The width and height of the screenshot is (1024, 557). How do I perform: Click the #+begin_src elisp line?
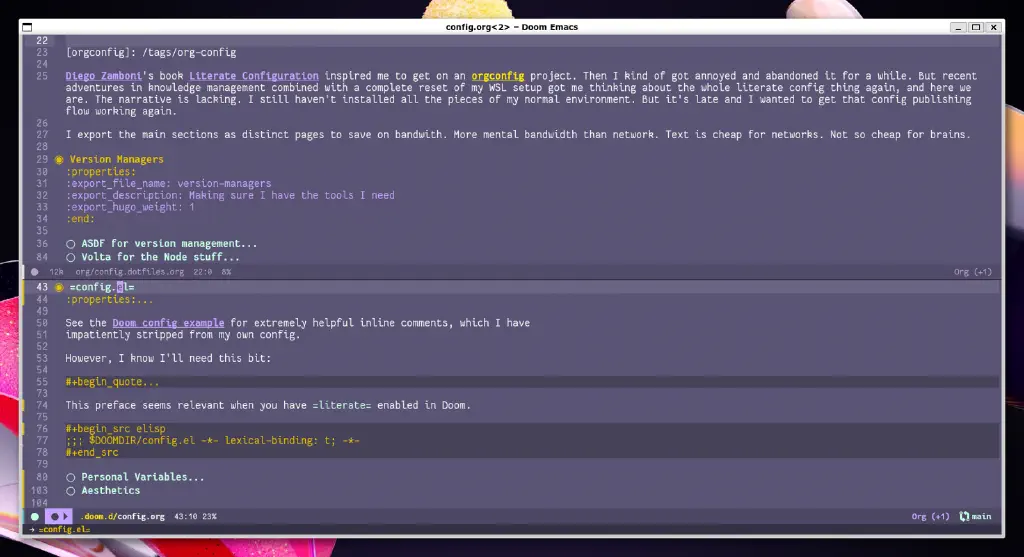[115, 429]
